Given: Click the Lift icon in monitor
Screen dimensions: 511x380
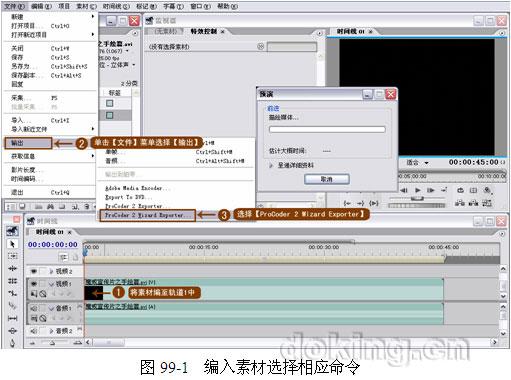Looking at the screenshot, I should (460, 203).
